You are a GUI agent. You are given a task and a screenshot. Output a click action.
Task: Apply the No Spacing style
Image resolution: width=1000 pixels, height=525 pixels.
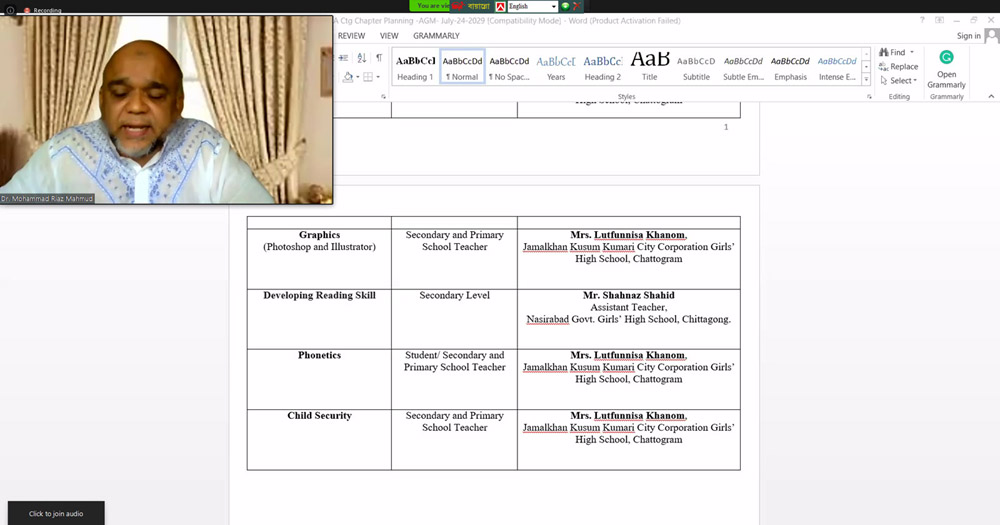(x=509, y=67)
